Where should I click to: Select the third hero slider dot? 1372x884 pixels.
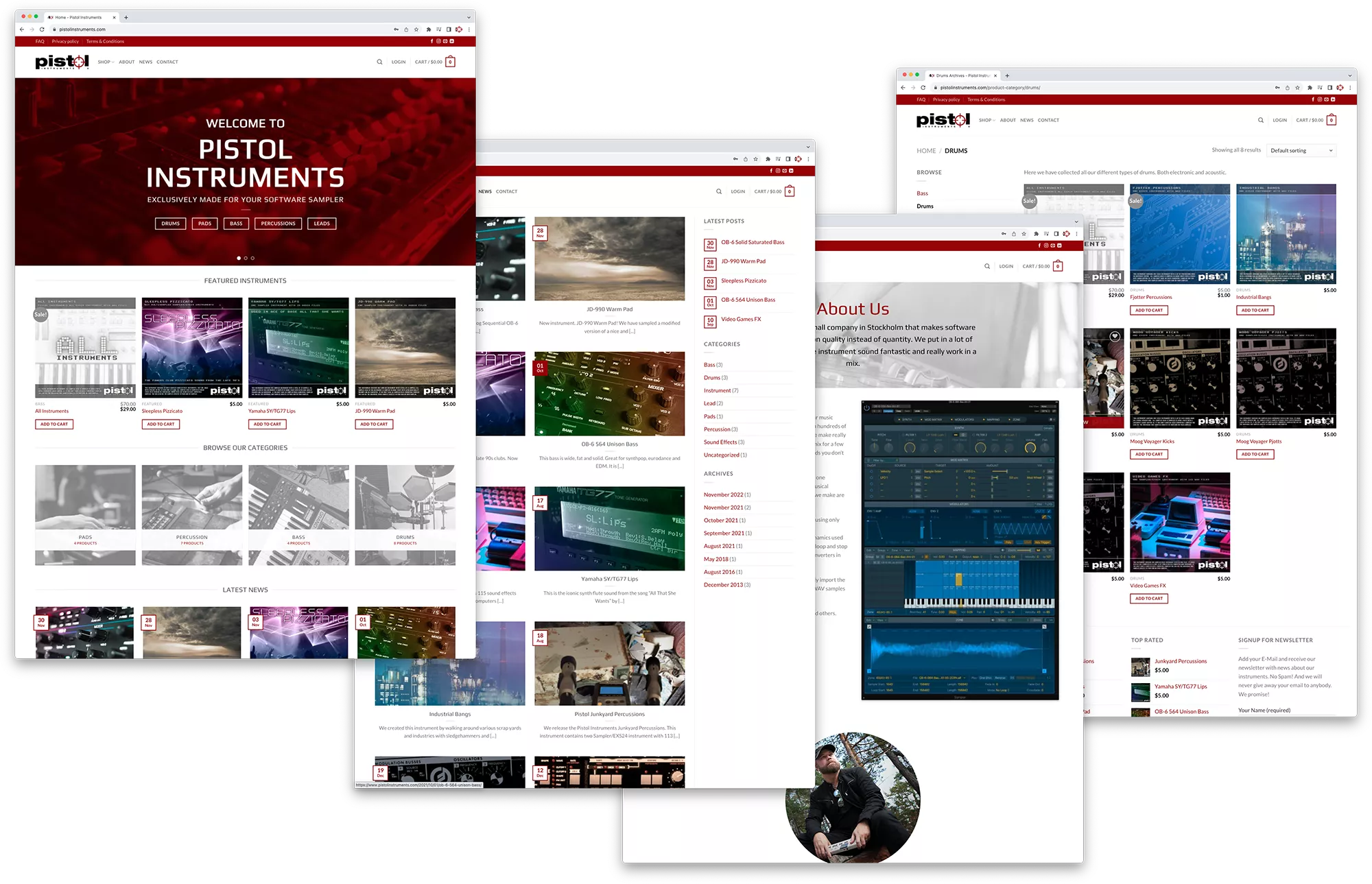(x=252, y=259)
